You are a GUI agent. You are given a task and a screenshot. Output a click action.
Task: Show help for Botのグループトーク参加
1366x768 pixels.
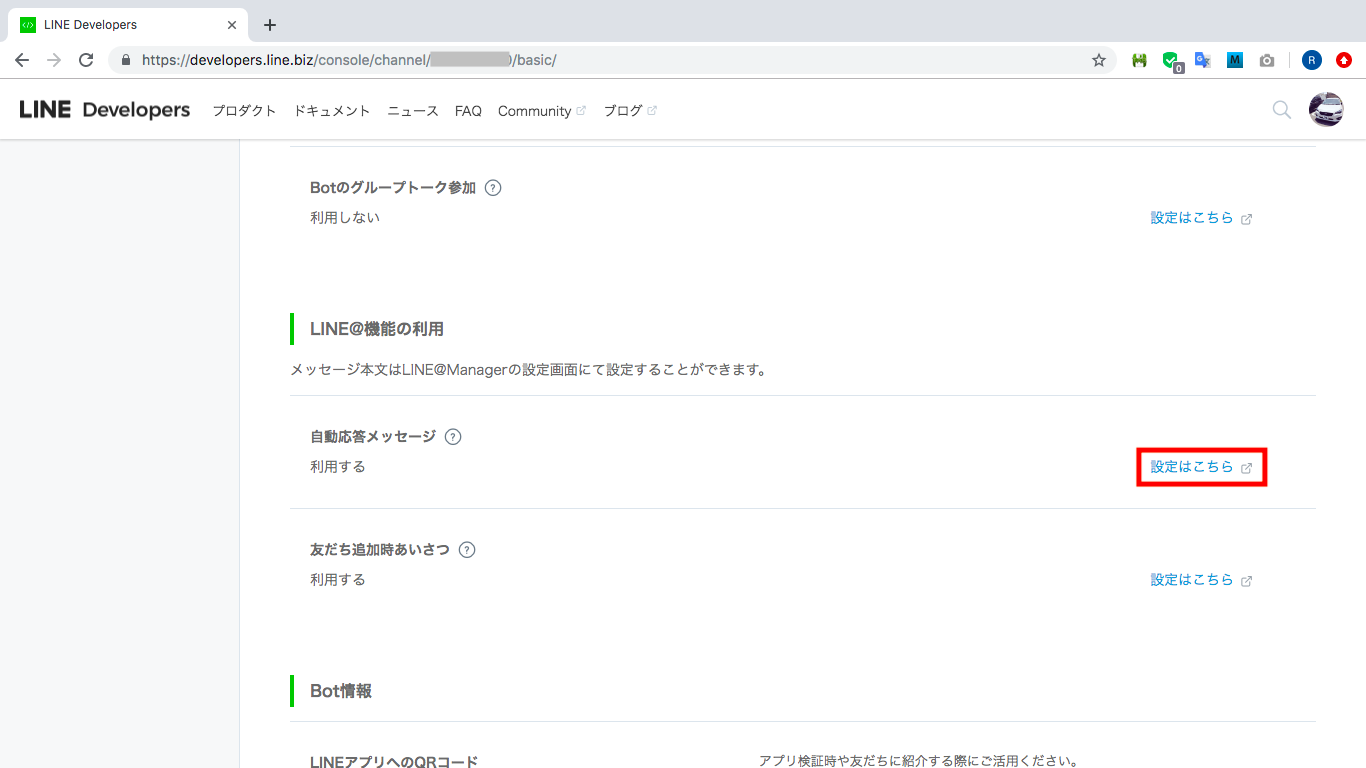[492, 187]
